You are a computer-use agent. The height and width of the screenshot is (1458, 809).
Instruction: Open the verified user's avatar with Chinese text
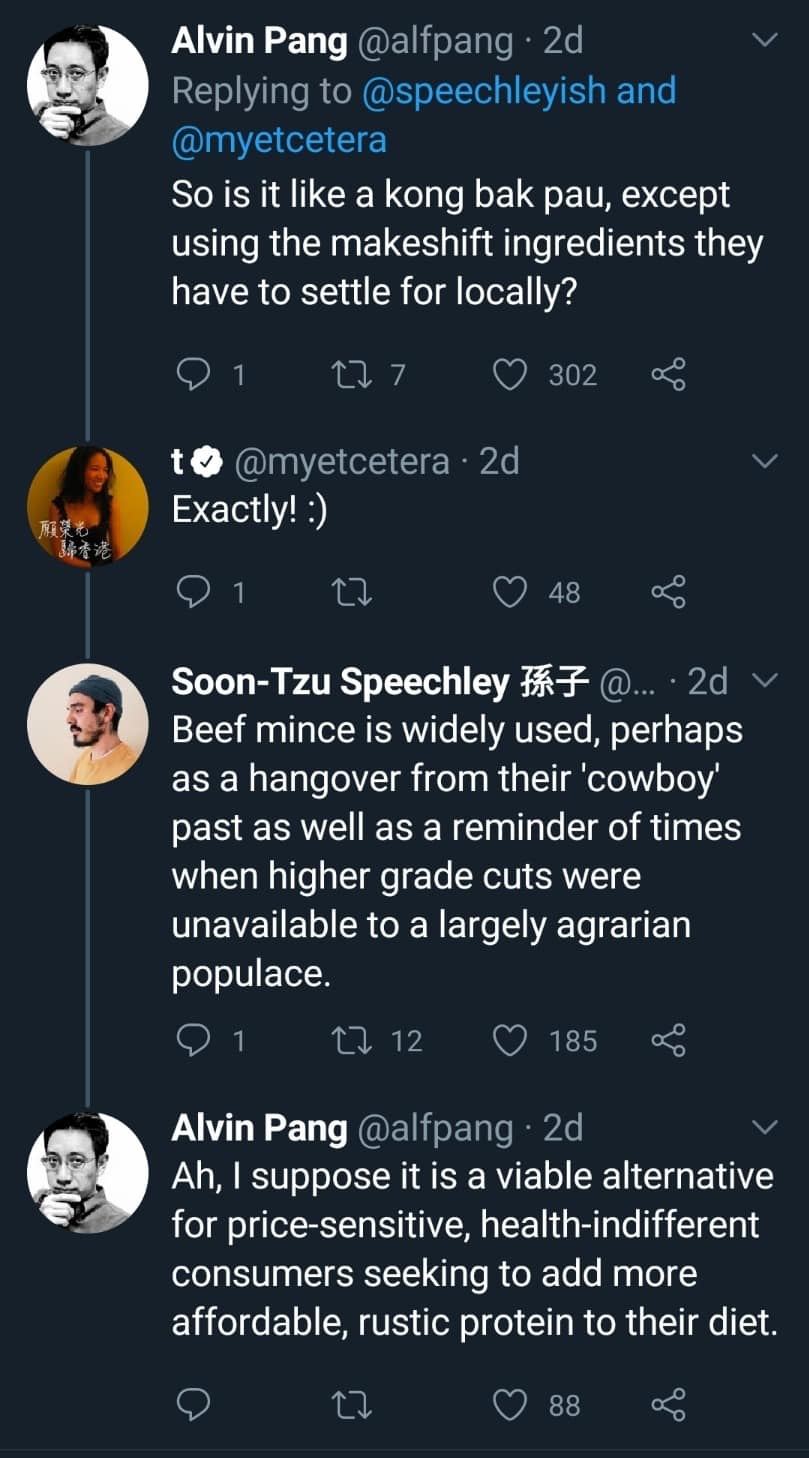point(87,505)
